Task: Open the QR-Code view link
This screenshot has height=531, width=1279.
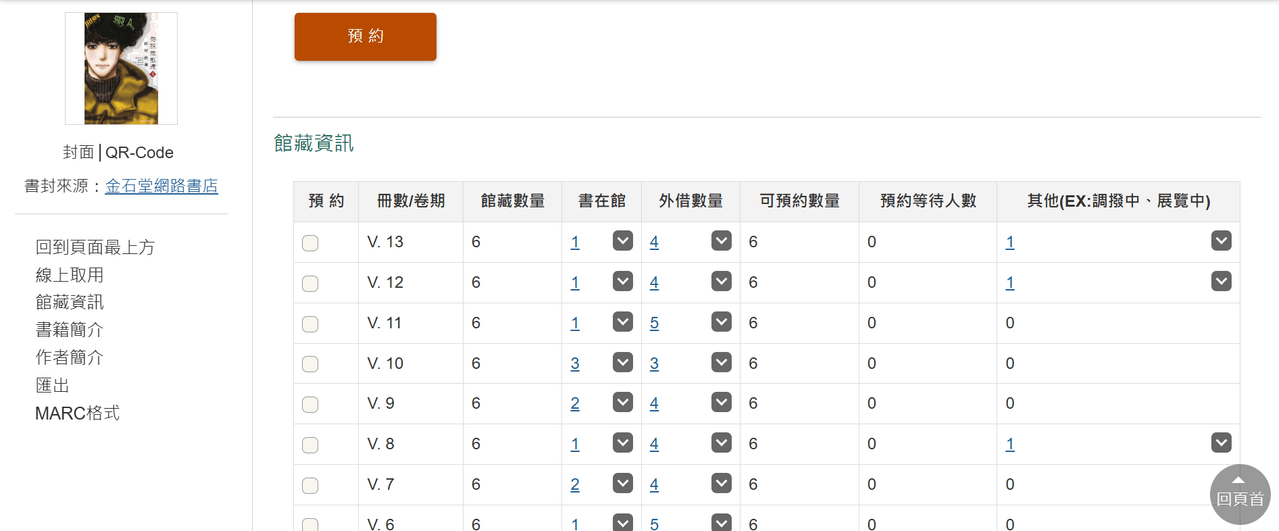Action: (x=139, y=153)
